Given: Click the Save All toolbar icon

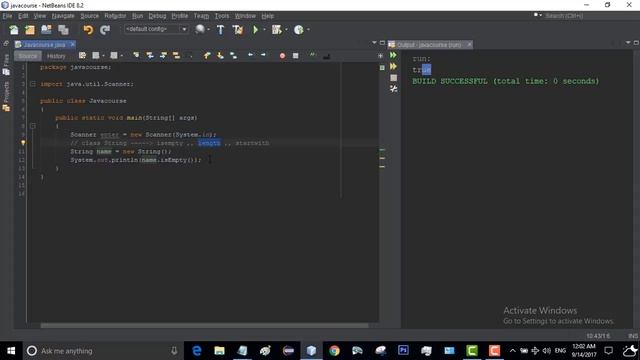Looking at the screenshot, I should point(63,29).
